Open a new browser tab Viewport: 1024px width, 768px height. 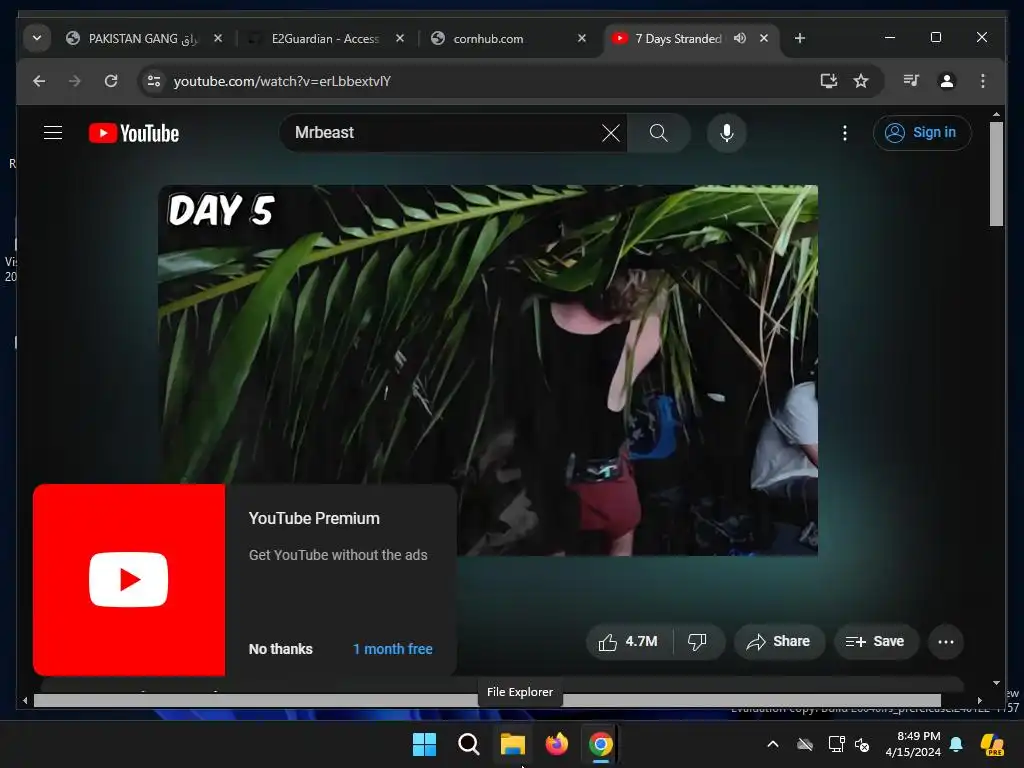click(800, 39)
